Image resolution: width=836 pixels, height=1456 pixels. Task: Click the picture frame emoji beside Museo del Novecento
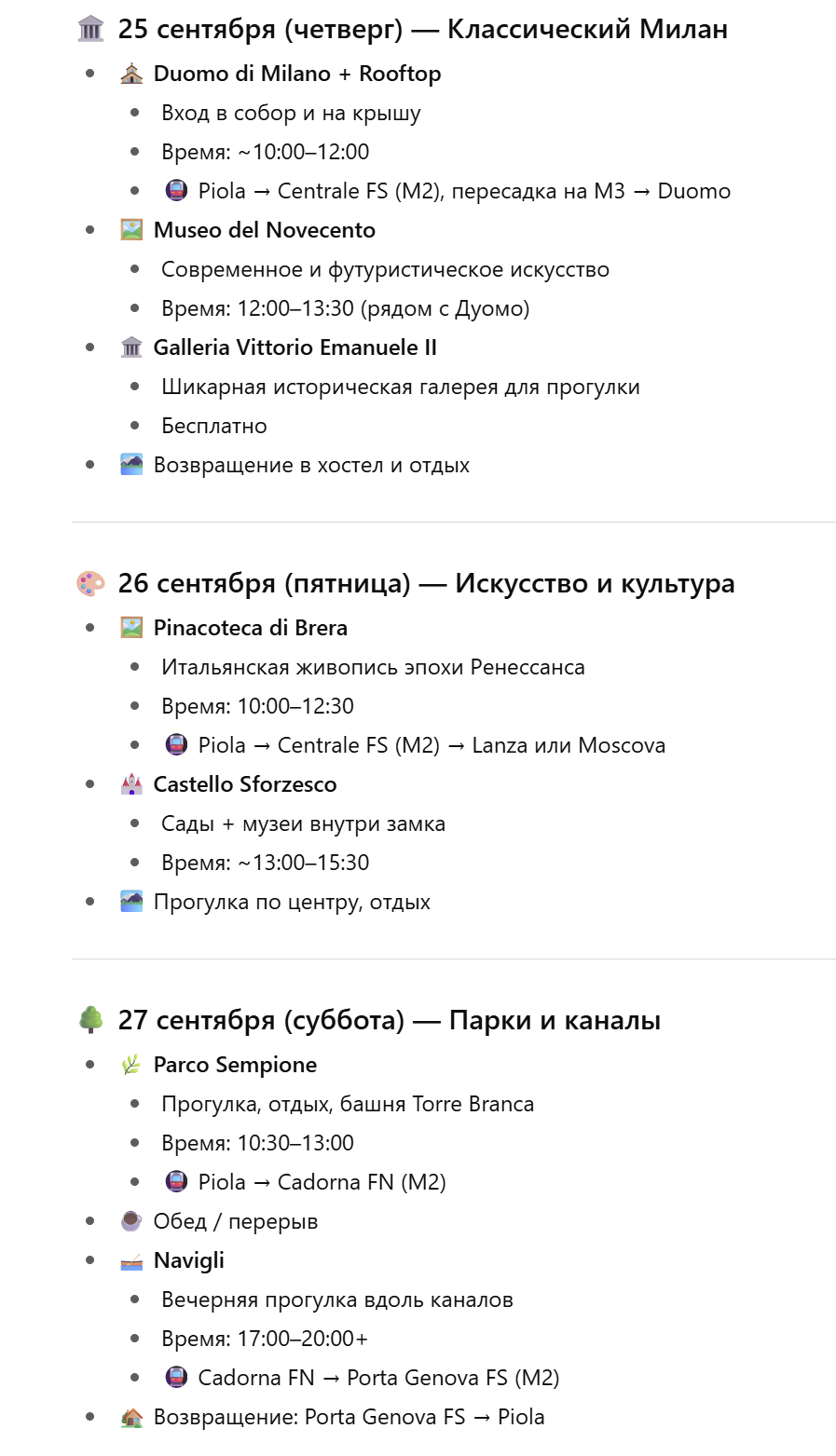(x=131, y=230)
